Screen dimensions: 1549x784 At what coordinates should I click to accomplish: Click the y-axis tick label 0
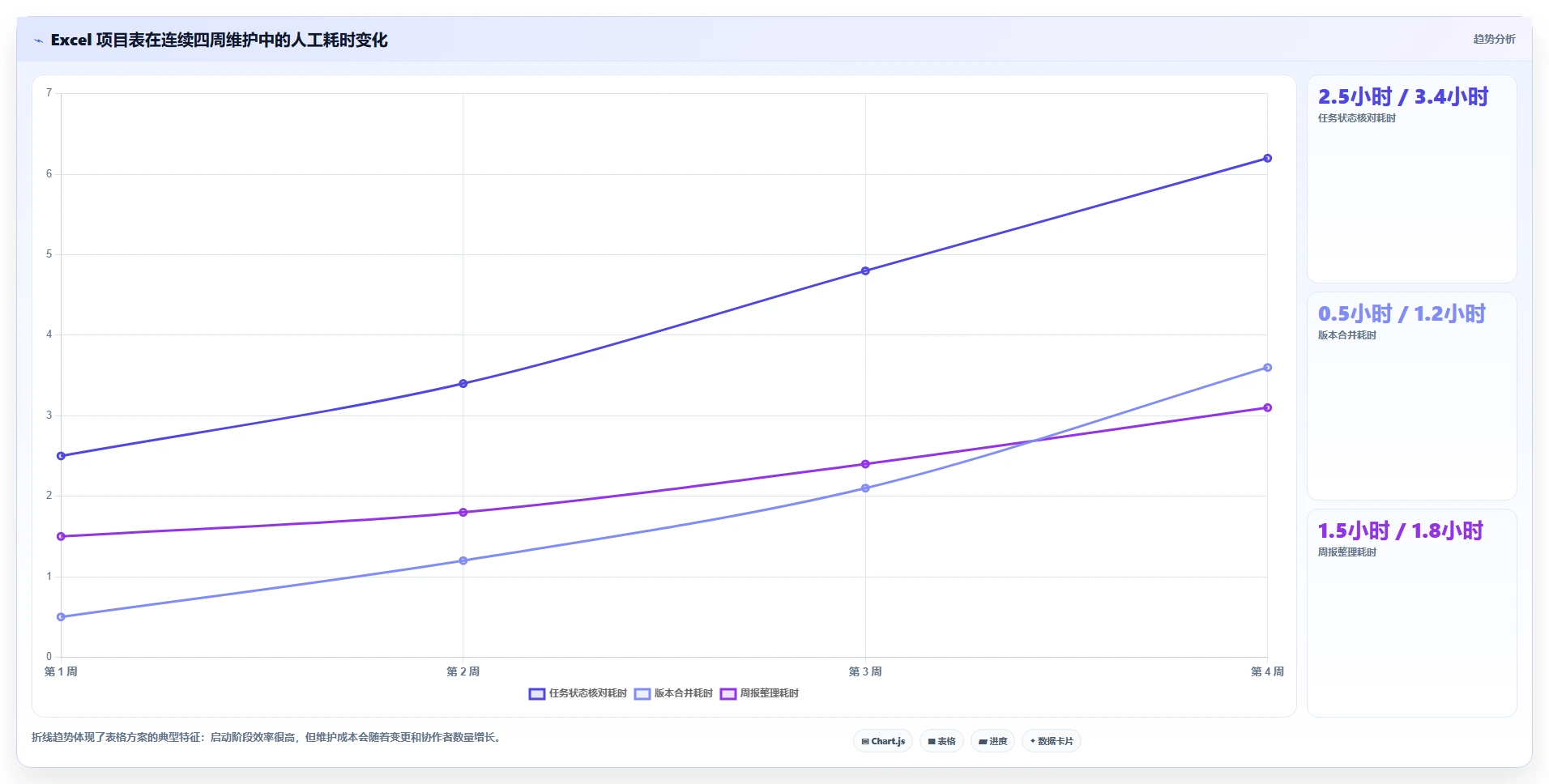pyautogui.click(x=49, y=657)
